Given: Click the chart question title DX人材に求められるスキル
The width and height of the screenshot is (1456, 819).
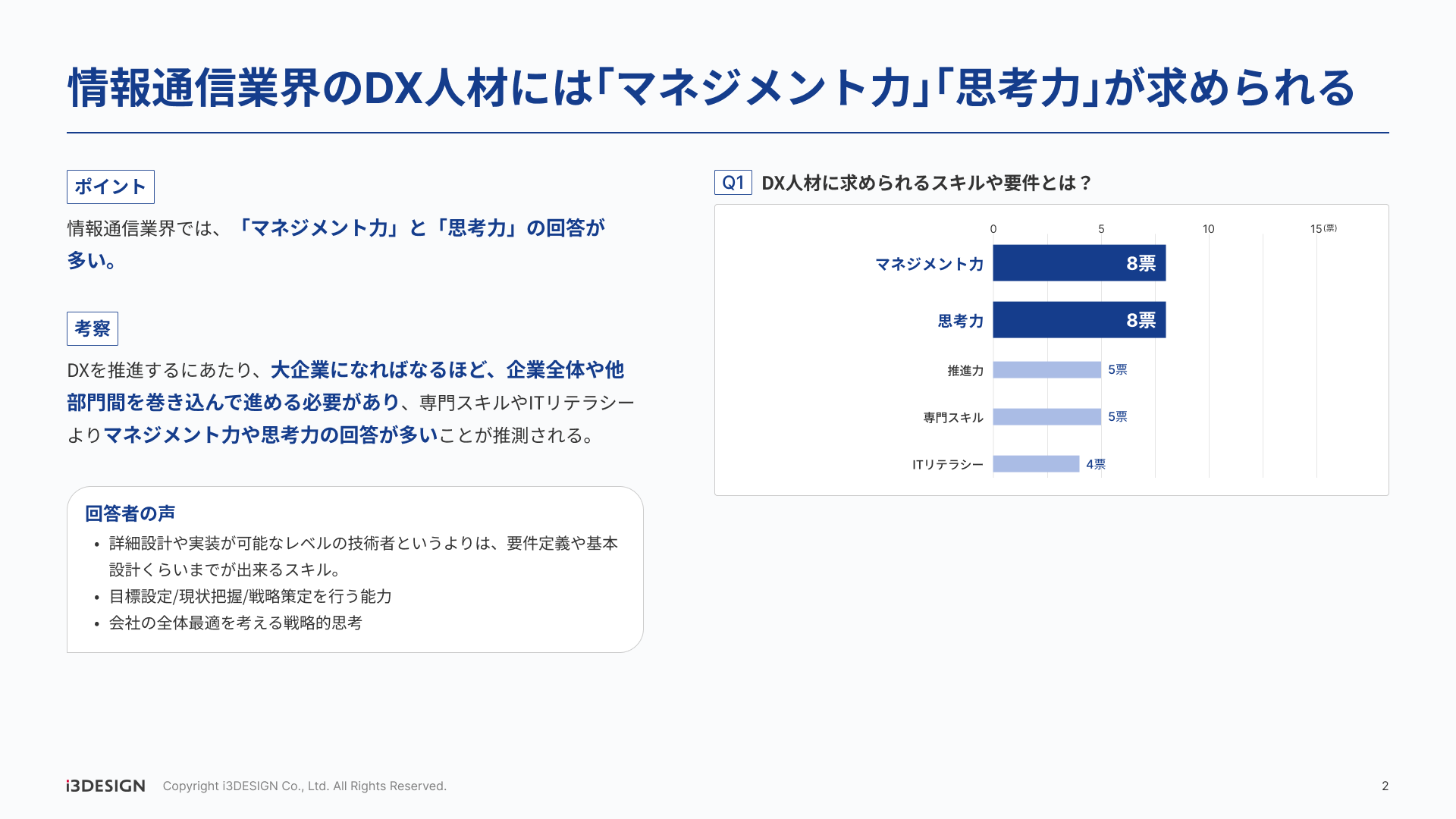Looking at the screenshot, I should tap(926, 183).
